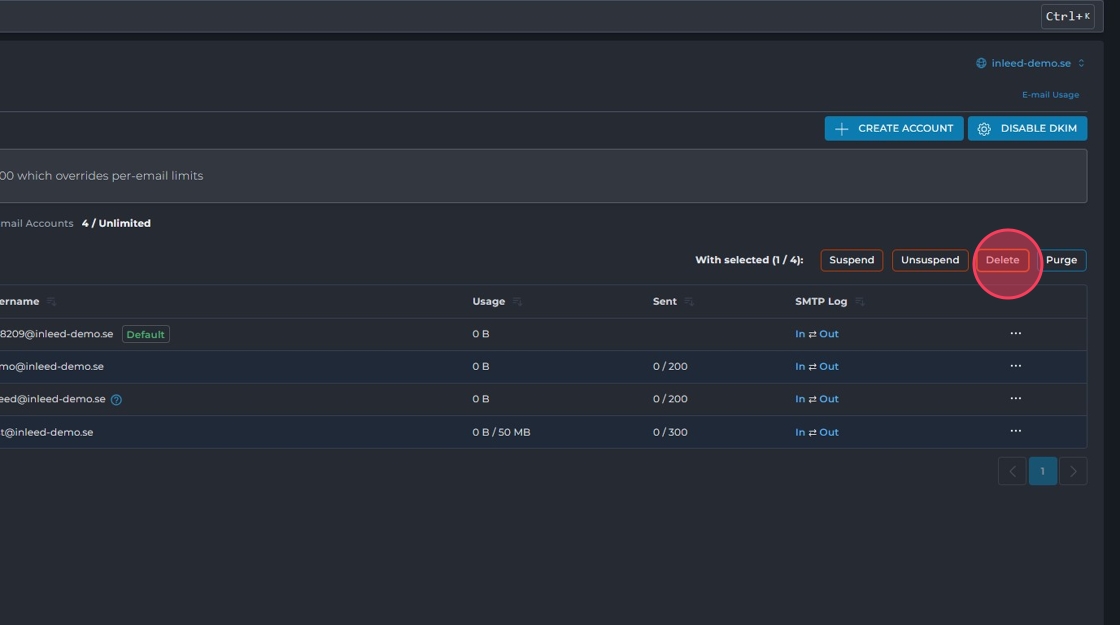The width and height of the screenshot is (1120, 625).
Task: Suspend the selected email account
Action: coord(851,260)
